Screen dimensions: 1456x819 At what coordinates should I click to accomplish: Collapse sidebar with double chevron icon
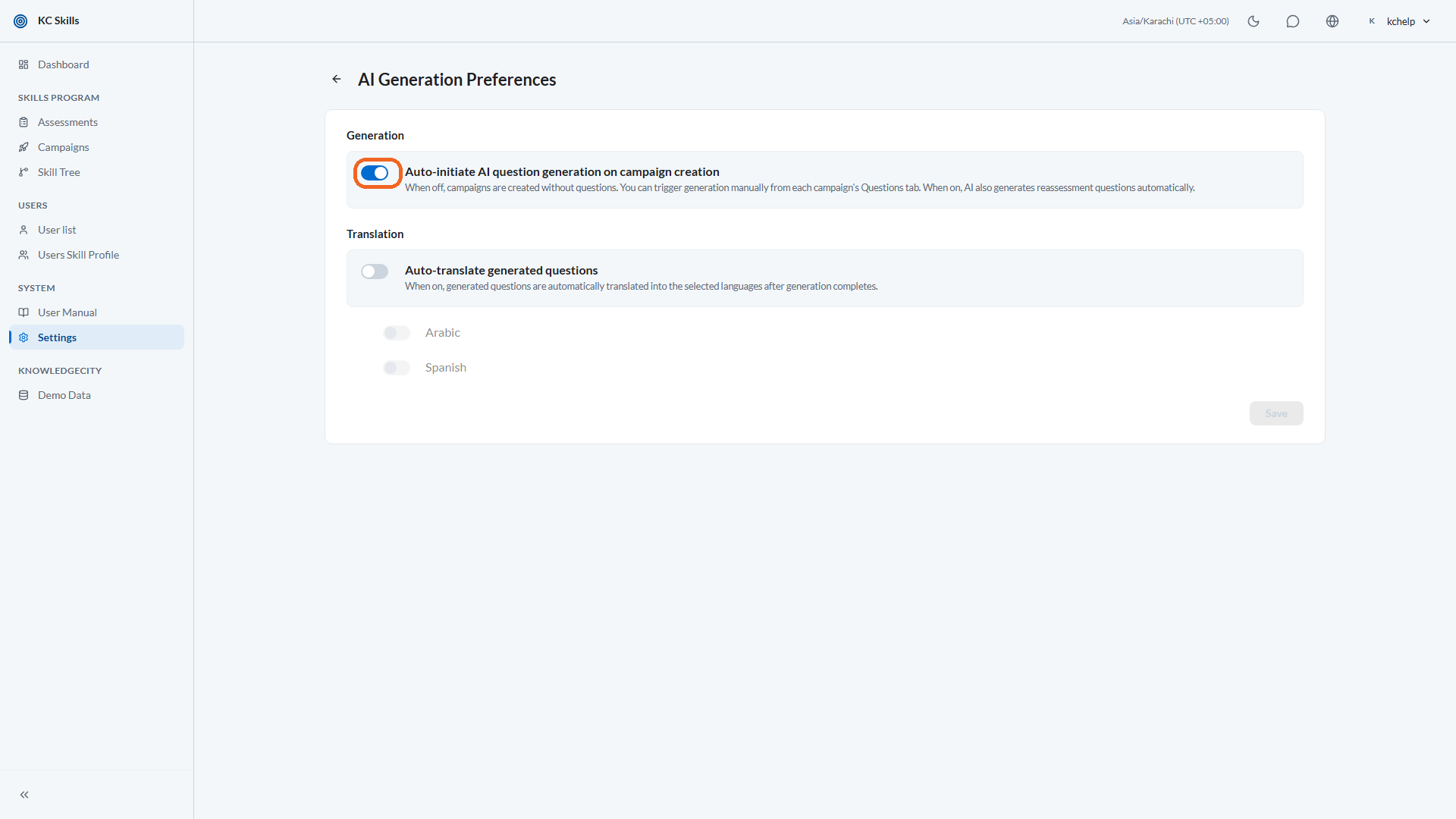(x=24, y=795)
